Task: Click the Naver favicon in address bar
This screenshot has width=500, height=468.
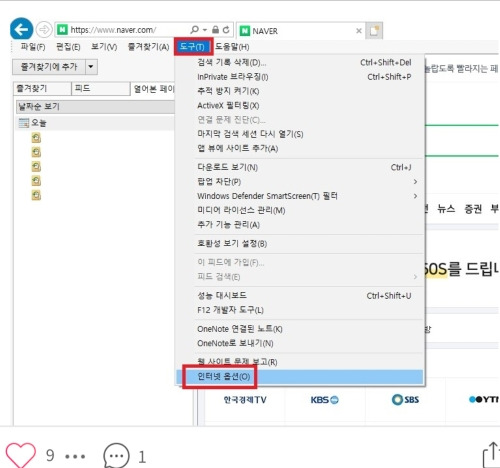Action: [62, 30]
